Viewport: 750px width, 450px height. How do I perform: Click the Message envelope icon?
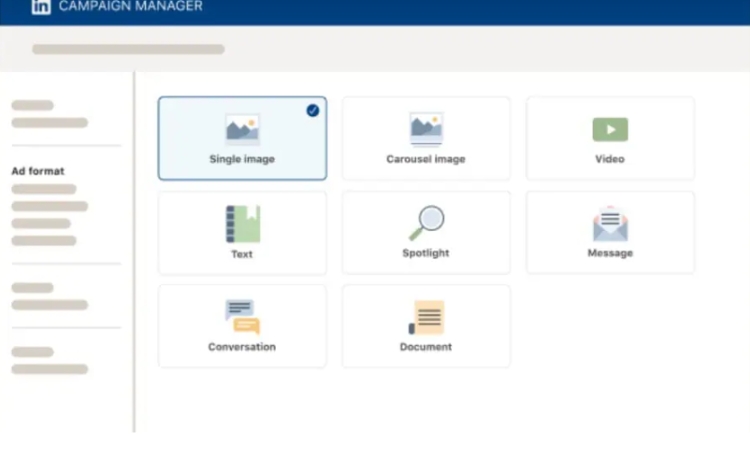pyautogui.click(x=610, y=224)
